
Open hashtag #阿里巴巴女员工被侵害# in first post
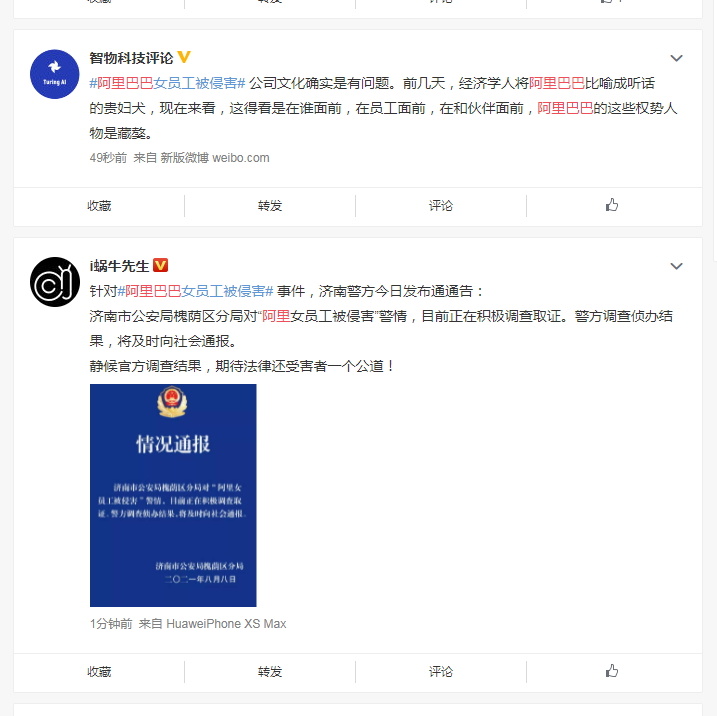click(167, 83)
